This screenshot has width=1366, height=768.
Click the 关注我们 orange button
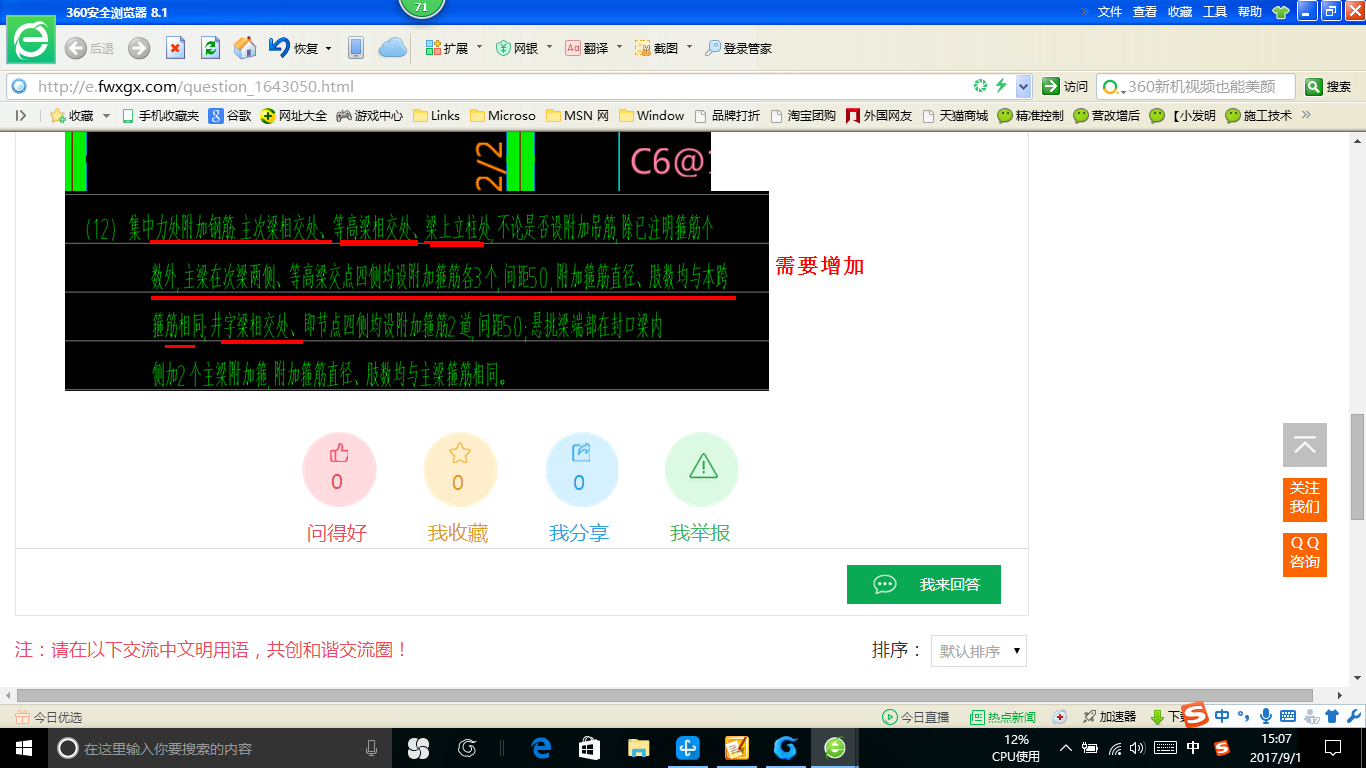pos(1305,499)
